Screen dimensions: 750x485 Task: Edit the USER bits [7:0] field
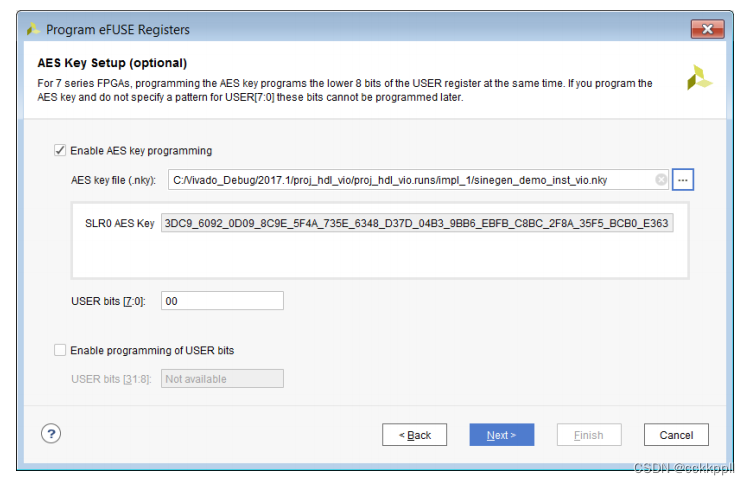click(222, 301)
